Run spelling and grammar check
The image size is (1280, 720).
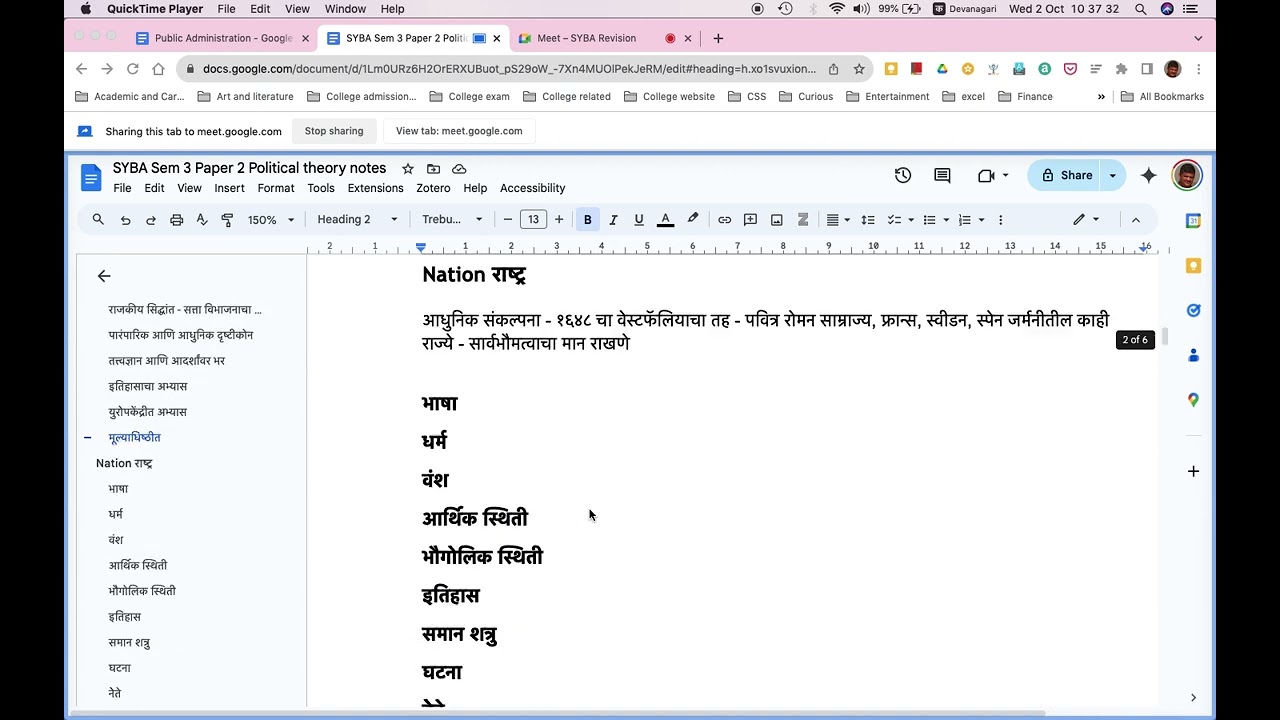(x=202, y=220)
